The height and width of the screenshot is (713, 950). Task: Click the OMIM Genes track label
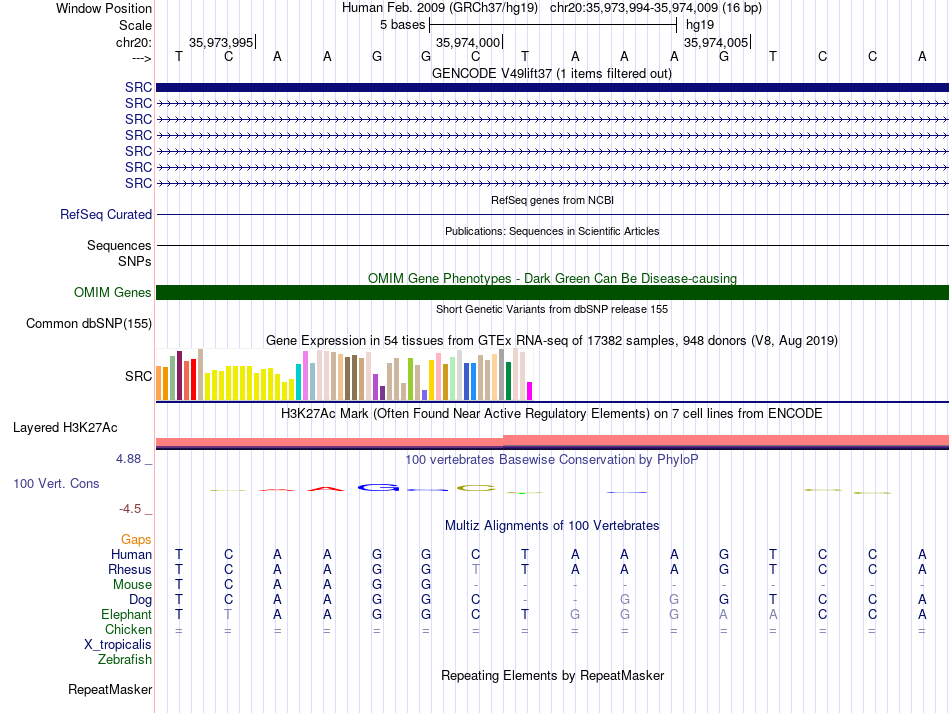[x=113, y=293]
